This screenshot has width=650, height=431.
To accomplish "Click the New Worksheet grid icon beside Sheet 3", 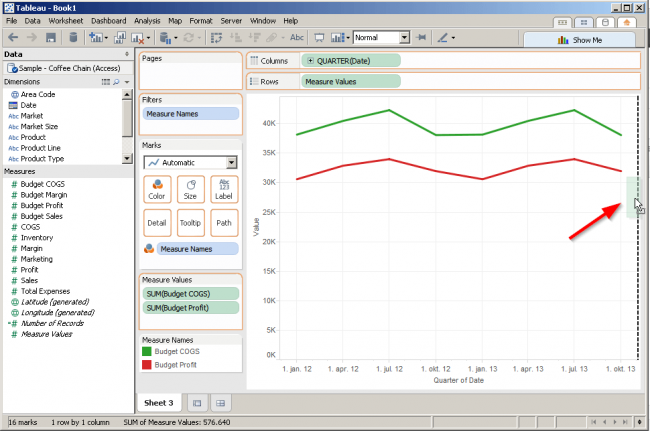I will pos(221,403).
